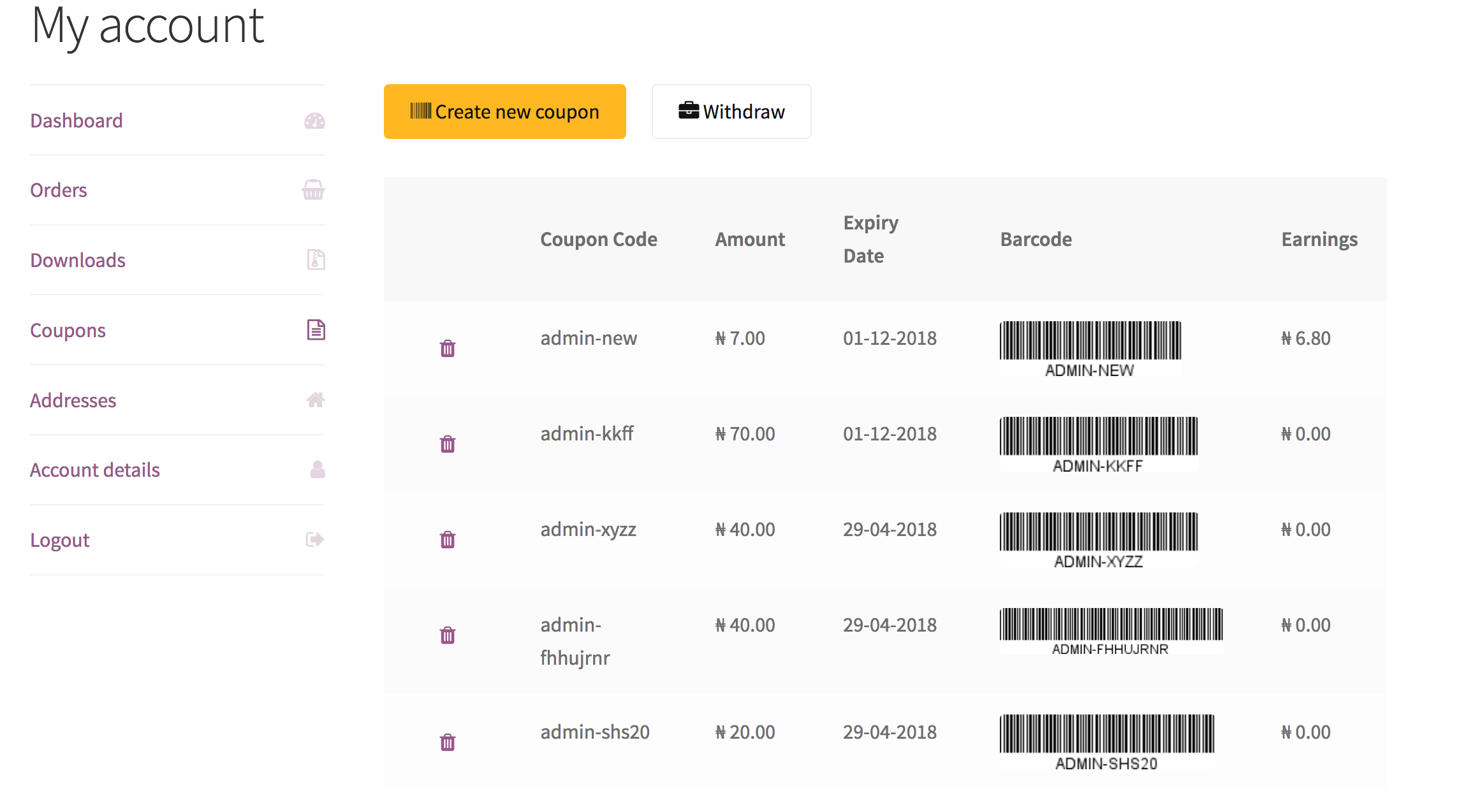
Task: Click the Withdraw button
Action: [731, 112]
